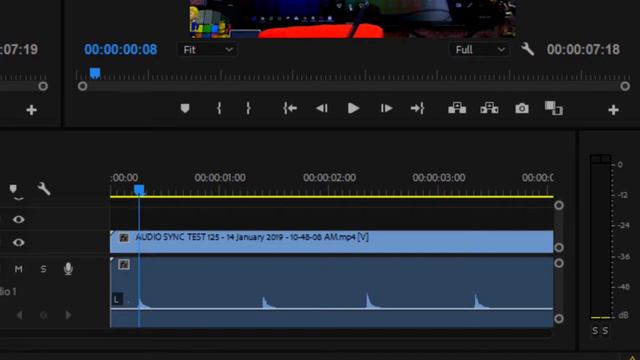Click the program monitor video preview
The height and width of the screenshot is (360, 640).
(353, 19)
